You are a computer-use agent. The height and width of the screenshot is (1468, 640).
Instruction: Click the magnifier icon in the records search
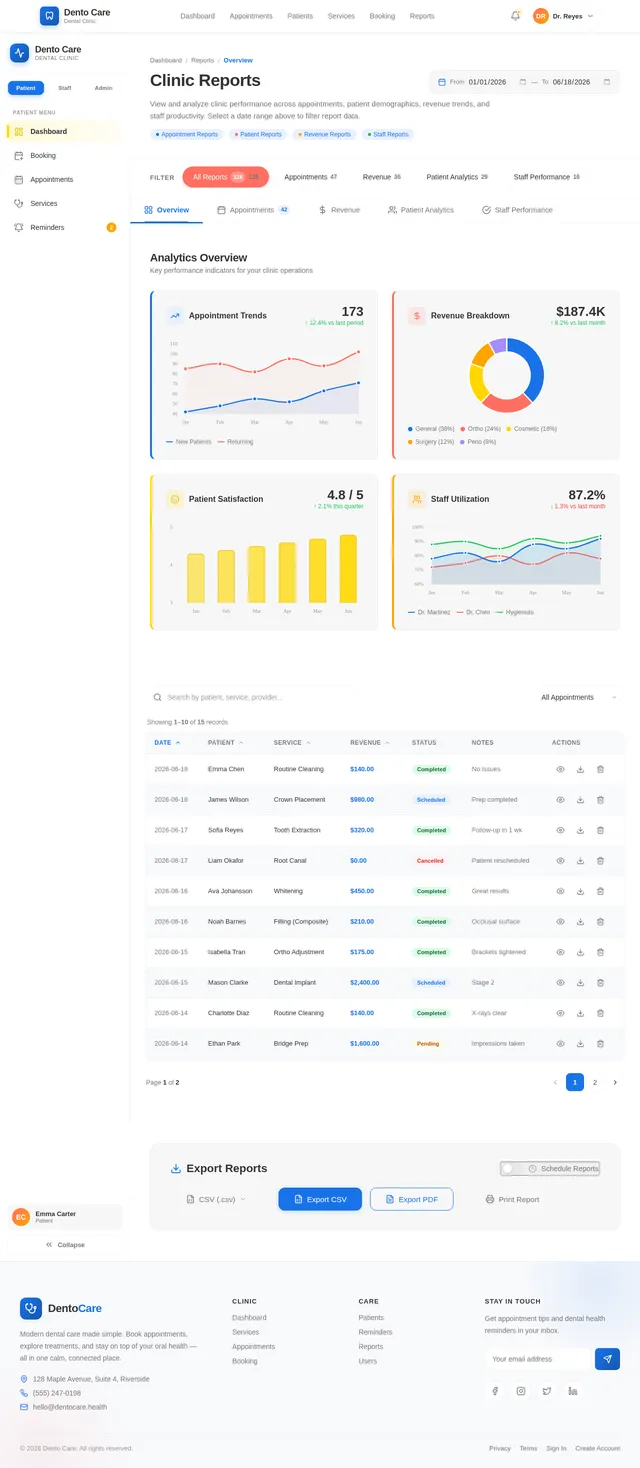click(157, 697)
